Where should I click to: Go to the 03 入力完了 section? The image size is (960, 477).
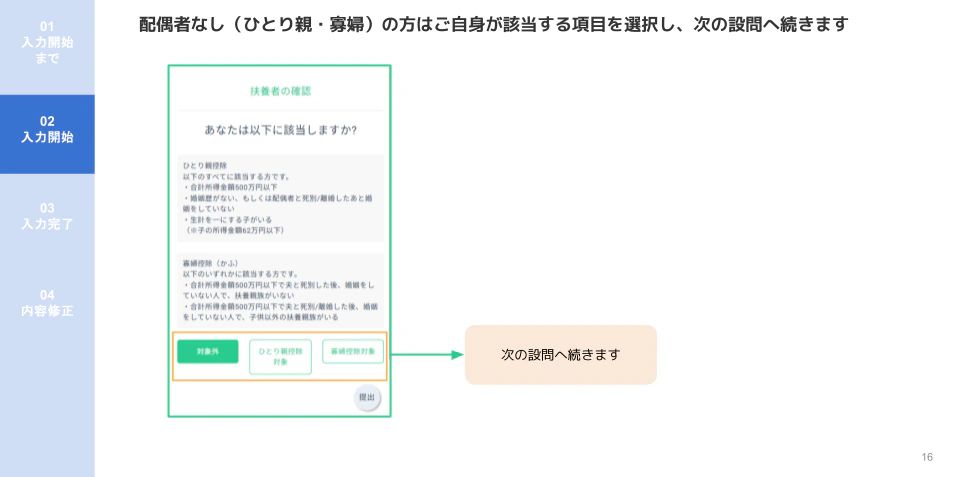47,216
